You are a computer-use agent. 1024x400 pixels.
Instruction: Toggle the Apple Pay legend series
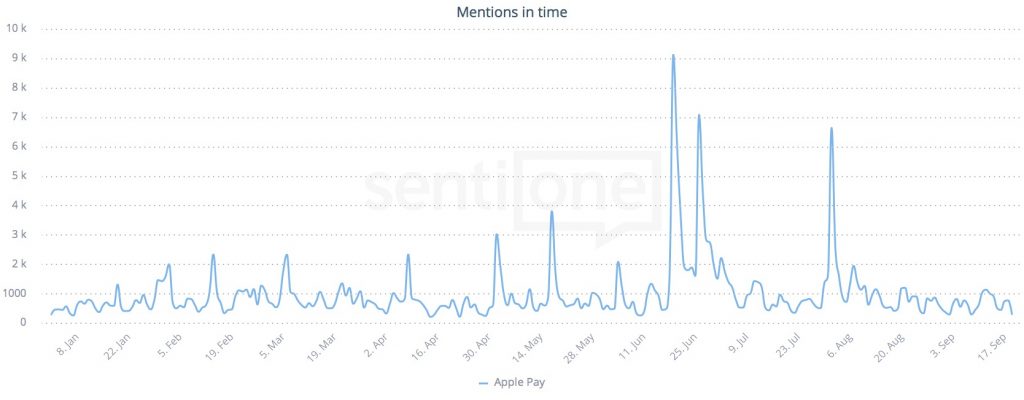coord(519,382)
